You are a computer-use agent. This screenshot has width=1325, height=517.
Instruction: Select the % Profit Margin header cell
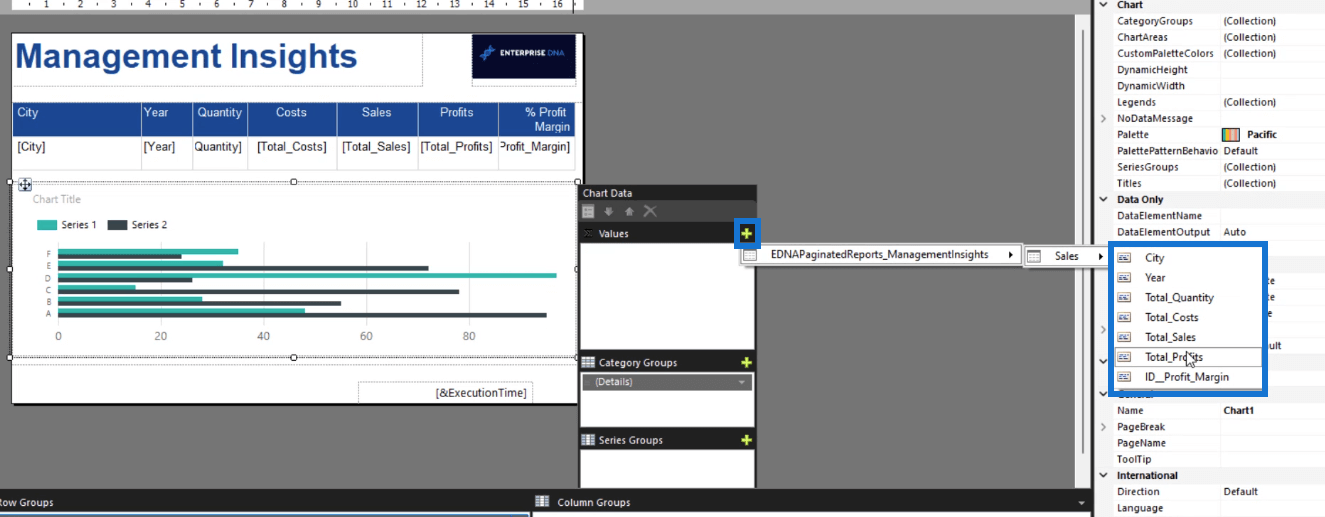pyautogui.click(x=537, y=119)
